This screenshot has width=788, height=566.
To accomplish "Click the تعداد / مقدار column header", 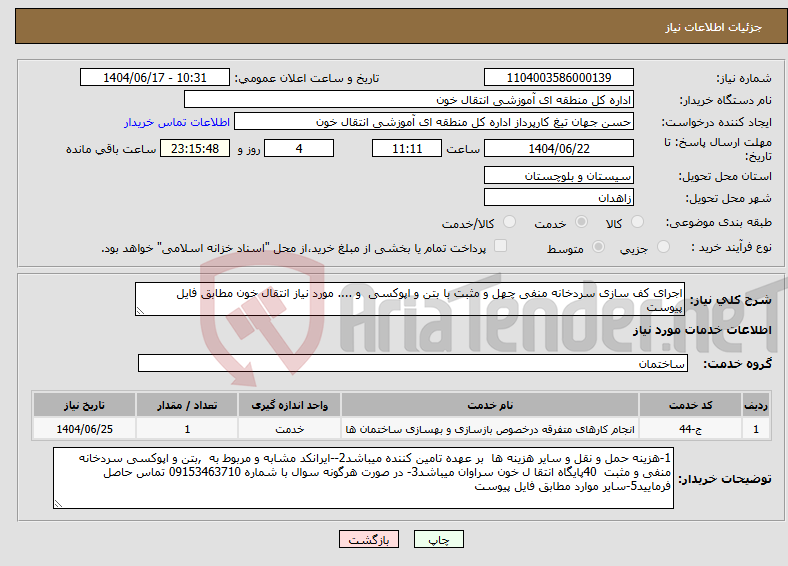I will point(187,405).
